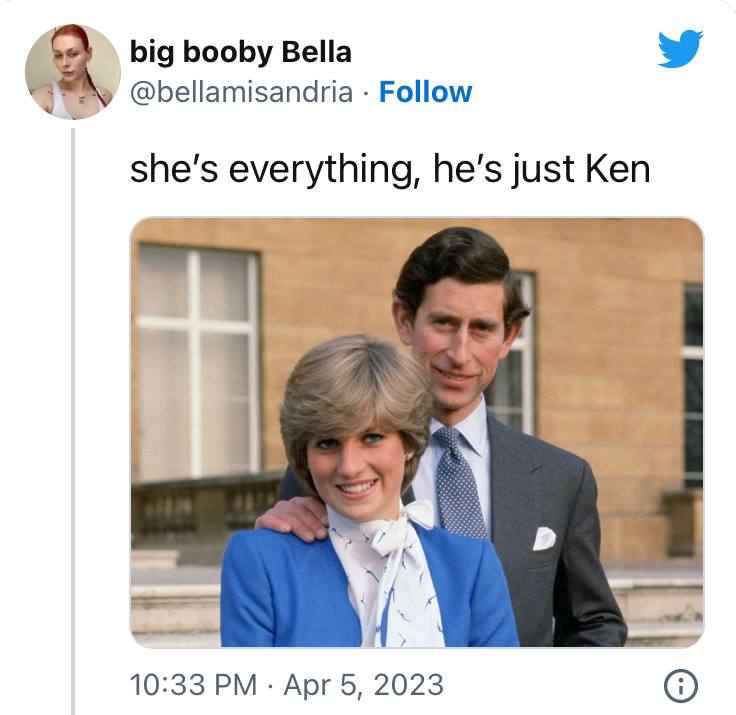Click the Twitter bird logo
Viewport: 736px width, 715px height.
tap(680, 49)
